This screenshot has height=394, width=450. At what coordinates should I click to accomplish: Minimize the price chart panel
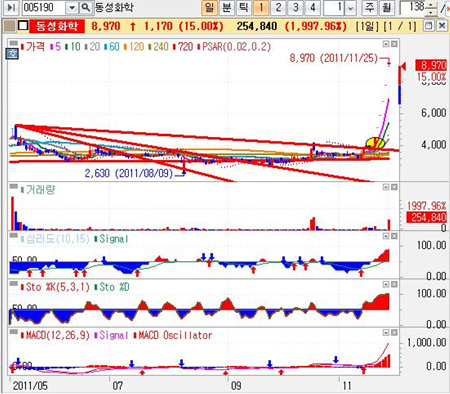(386, 44)
